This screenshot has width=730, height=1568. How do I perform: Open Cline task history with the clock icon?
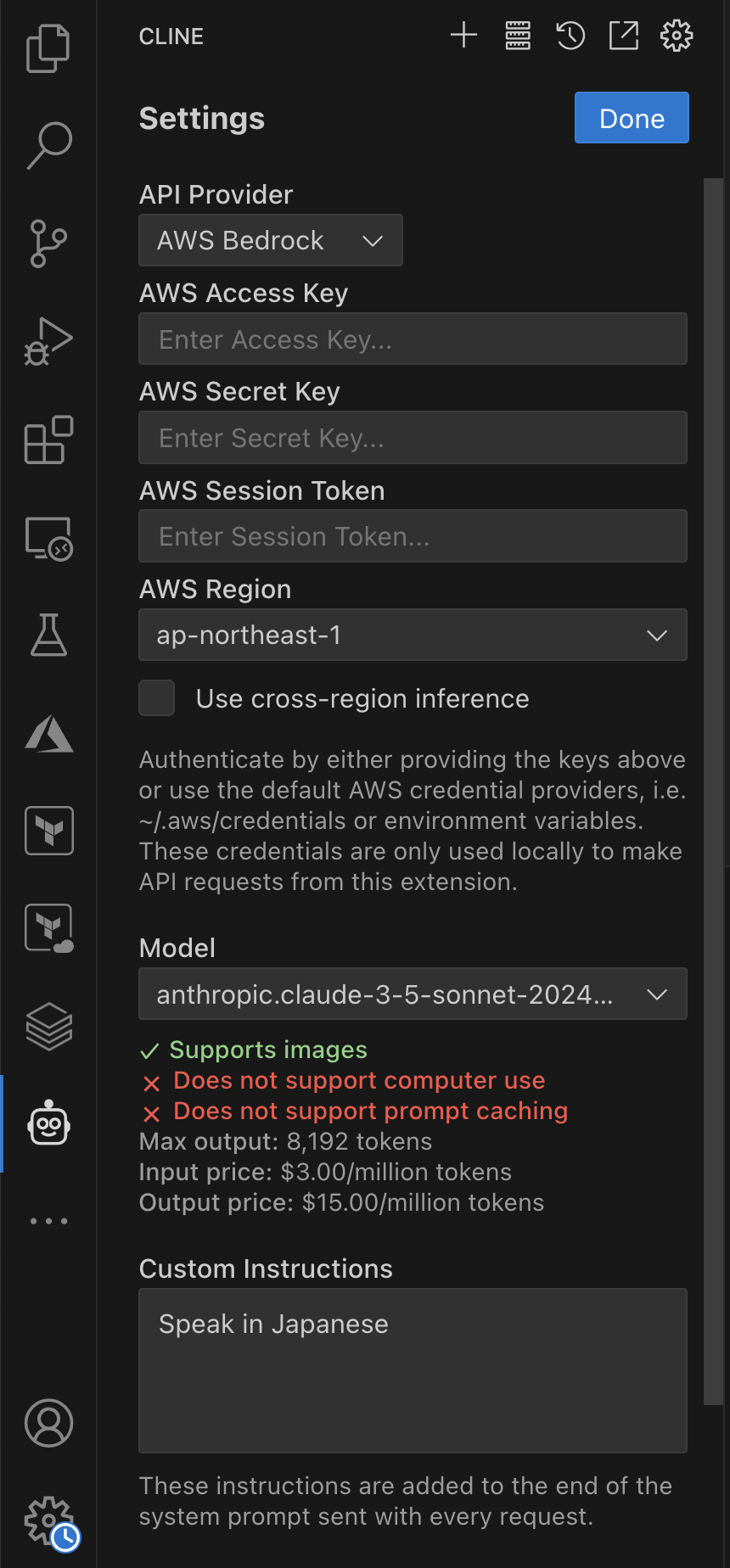click(x=570, y=36)
